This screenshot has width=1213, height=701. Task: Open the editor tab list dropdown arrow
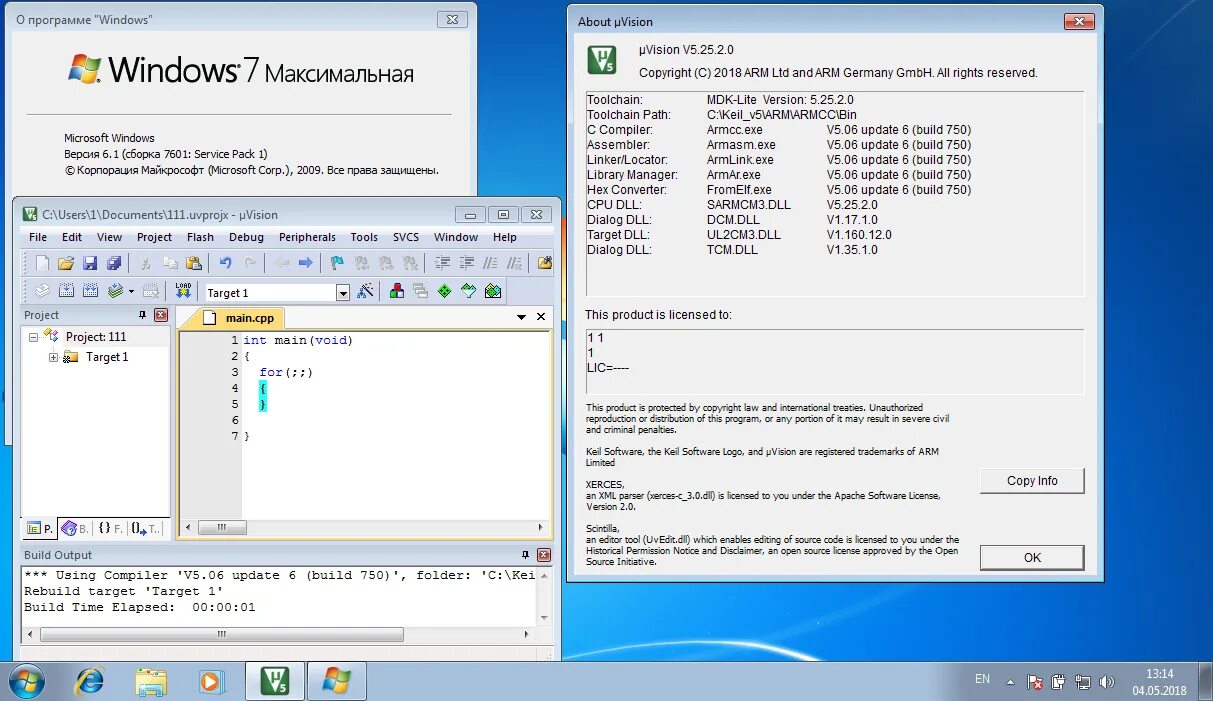pos(521,317)
